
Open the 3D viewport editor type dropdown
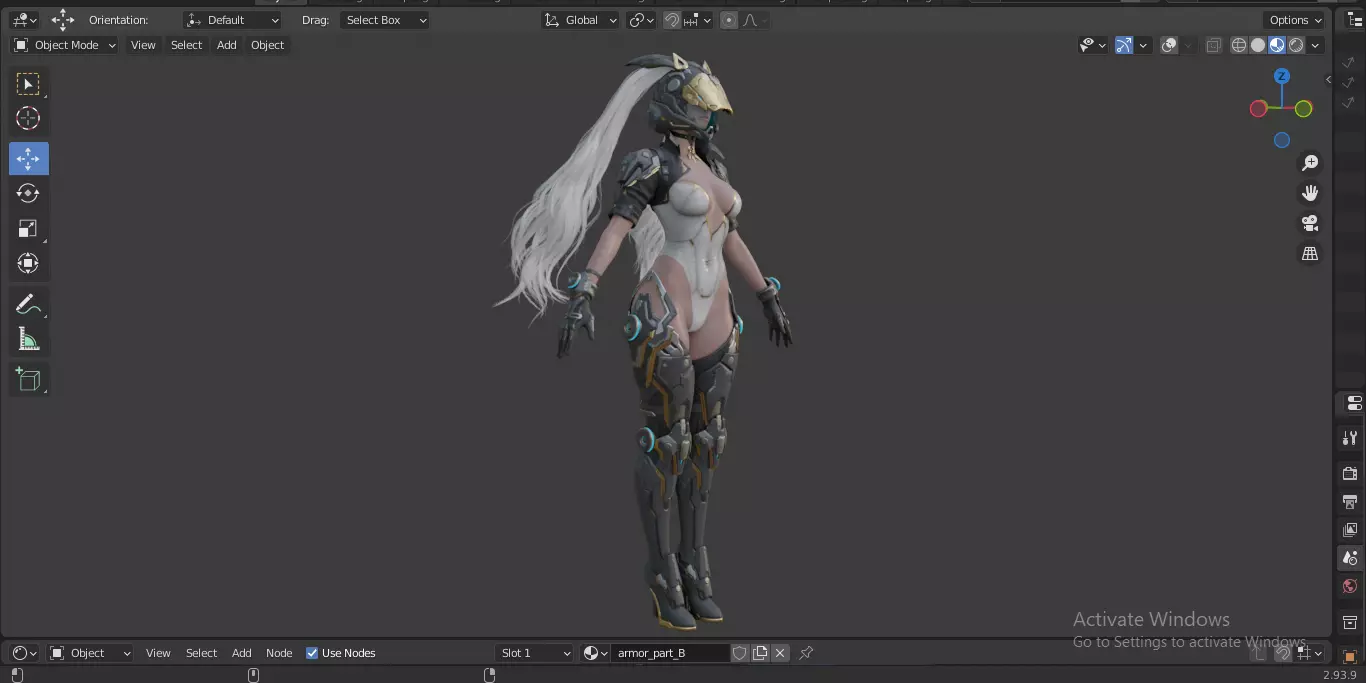[24, 20]
